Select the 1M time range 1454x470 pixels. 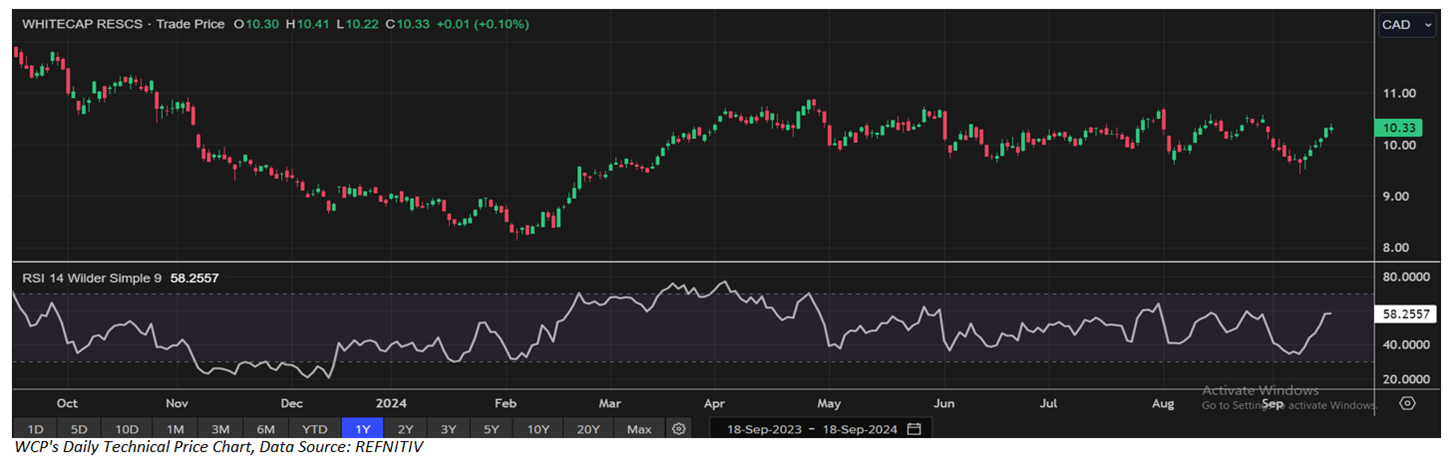click(x=174, y=429)
